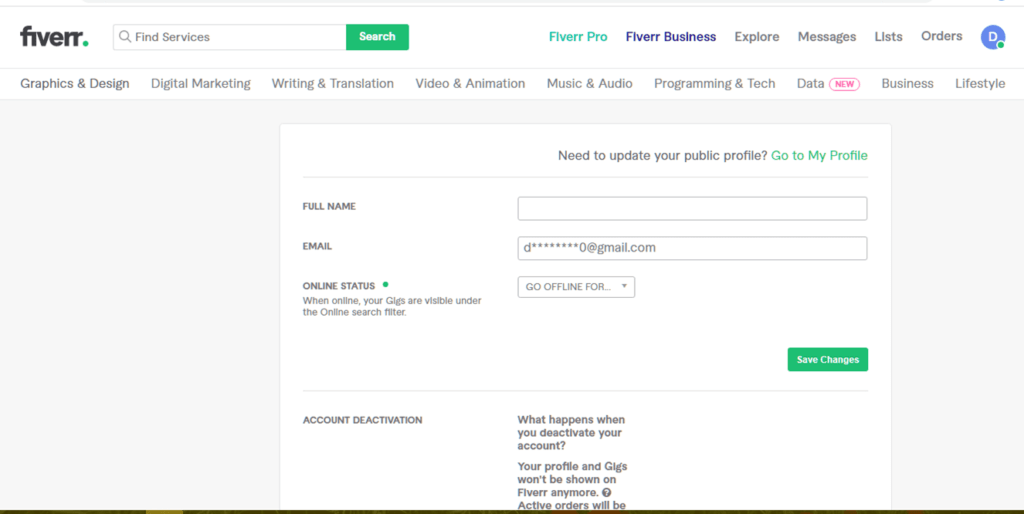Open the Business category

click(907, 84)
